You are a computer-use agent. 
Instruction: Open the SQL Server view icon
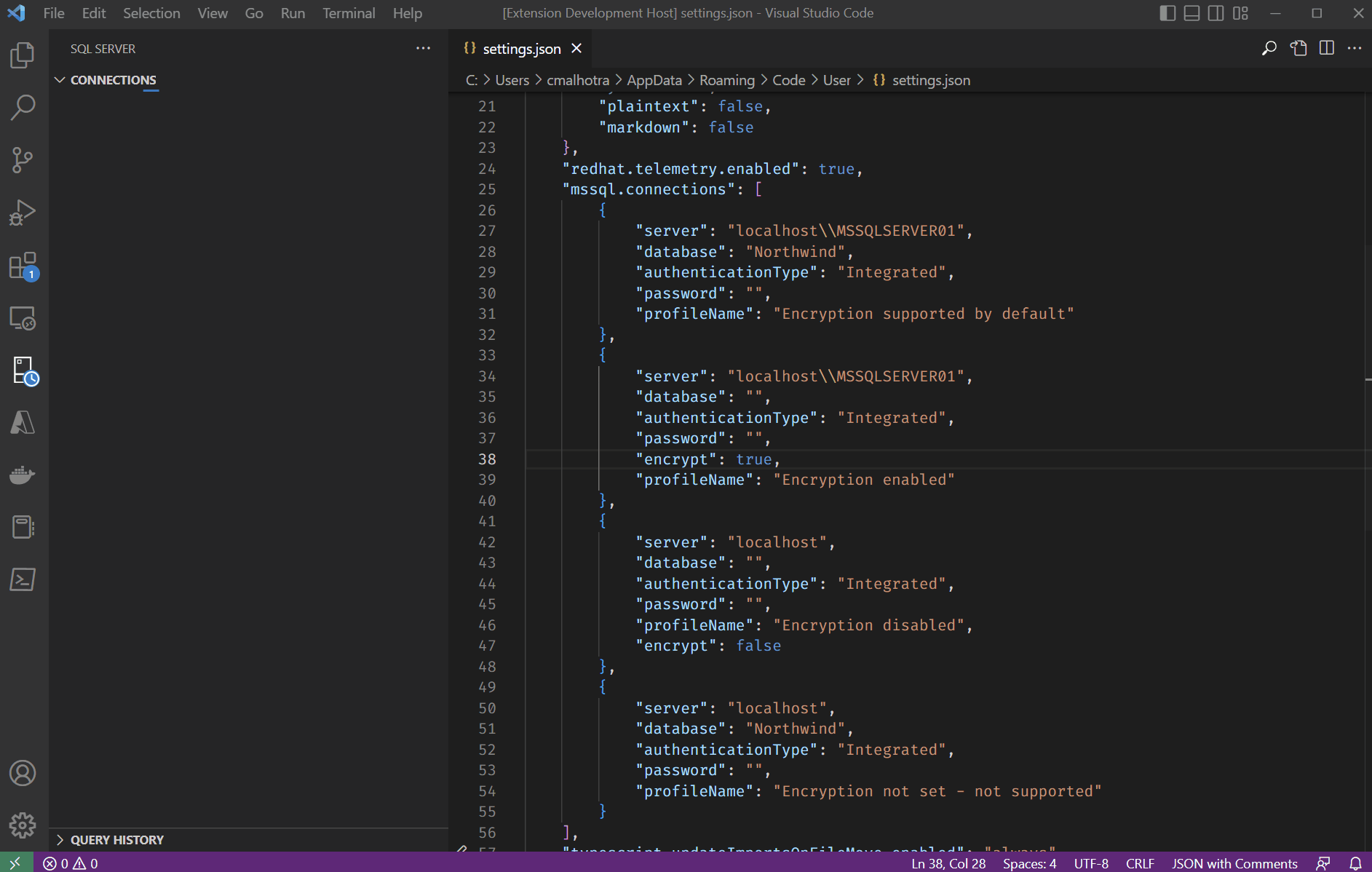tap(24, 370)
